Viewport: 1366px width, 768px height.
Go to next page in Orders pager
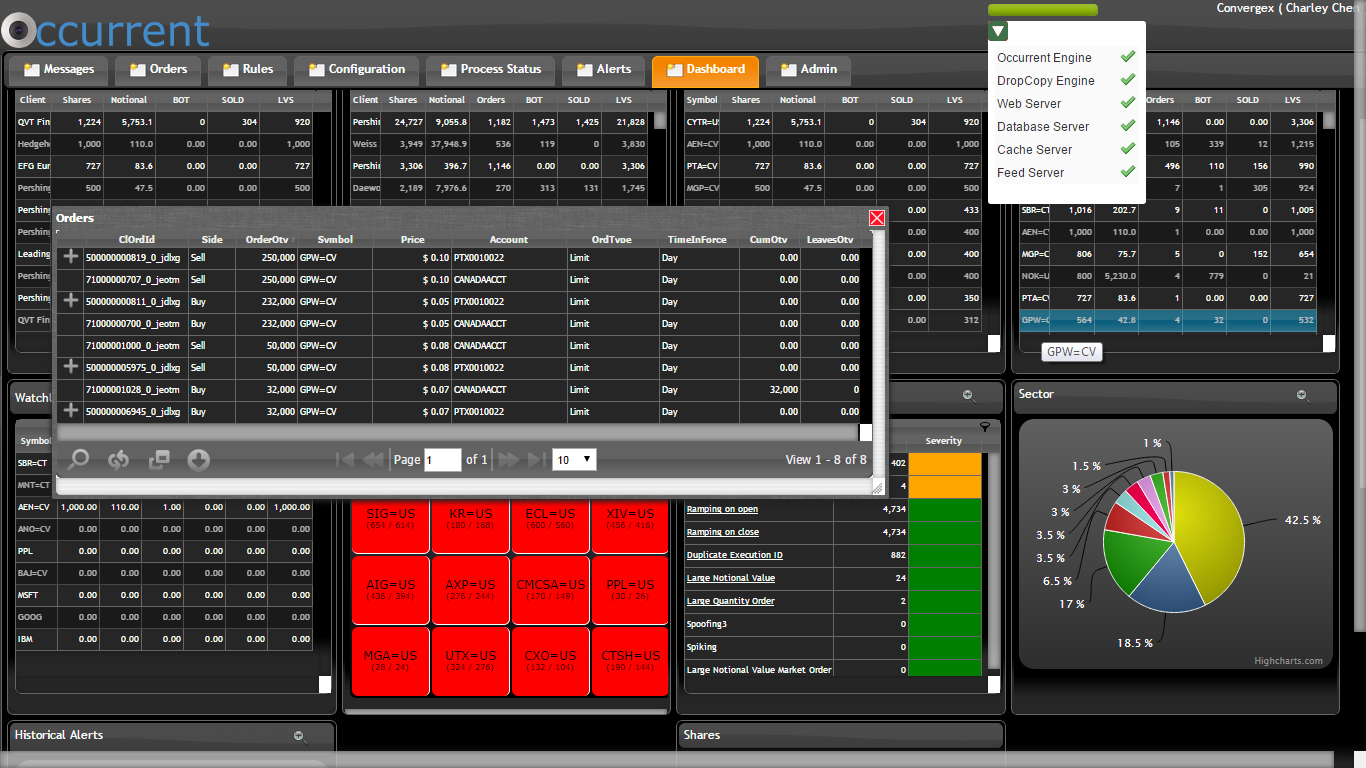tap(508, 459)
